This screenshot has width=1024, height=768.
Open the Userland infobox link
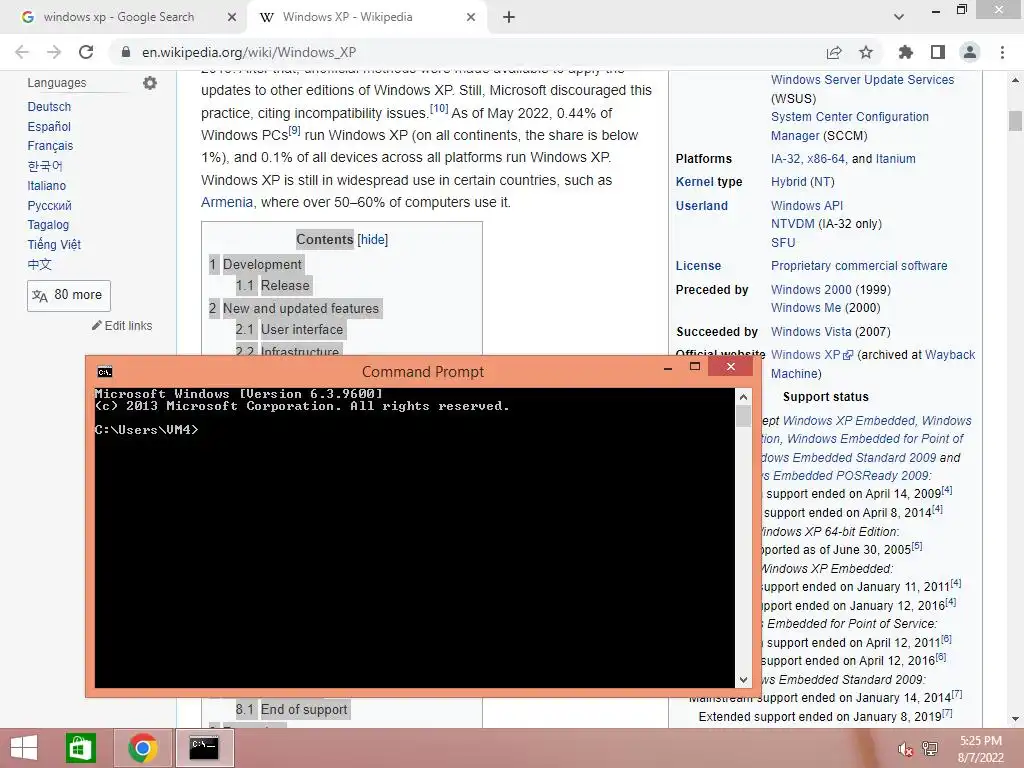[x=701, y=206]
